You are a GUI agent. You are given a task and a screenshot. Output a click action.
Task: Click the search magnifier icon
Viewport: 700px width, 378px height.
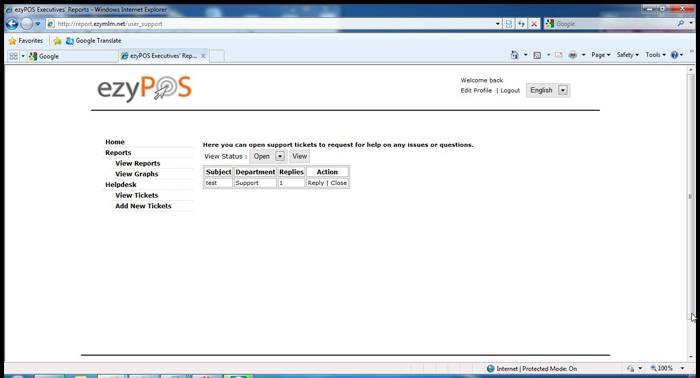coord(681,23)
